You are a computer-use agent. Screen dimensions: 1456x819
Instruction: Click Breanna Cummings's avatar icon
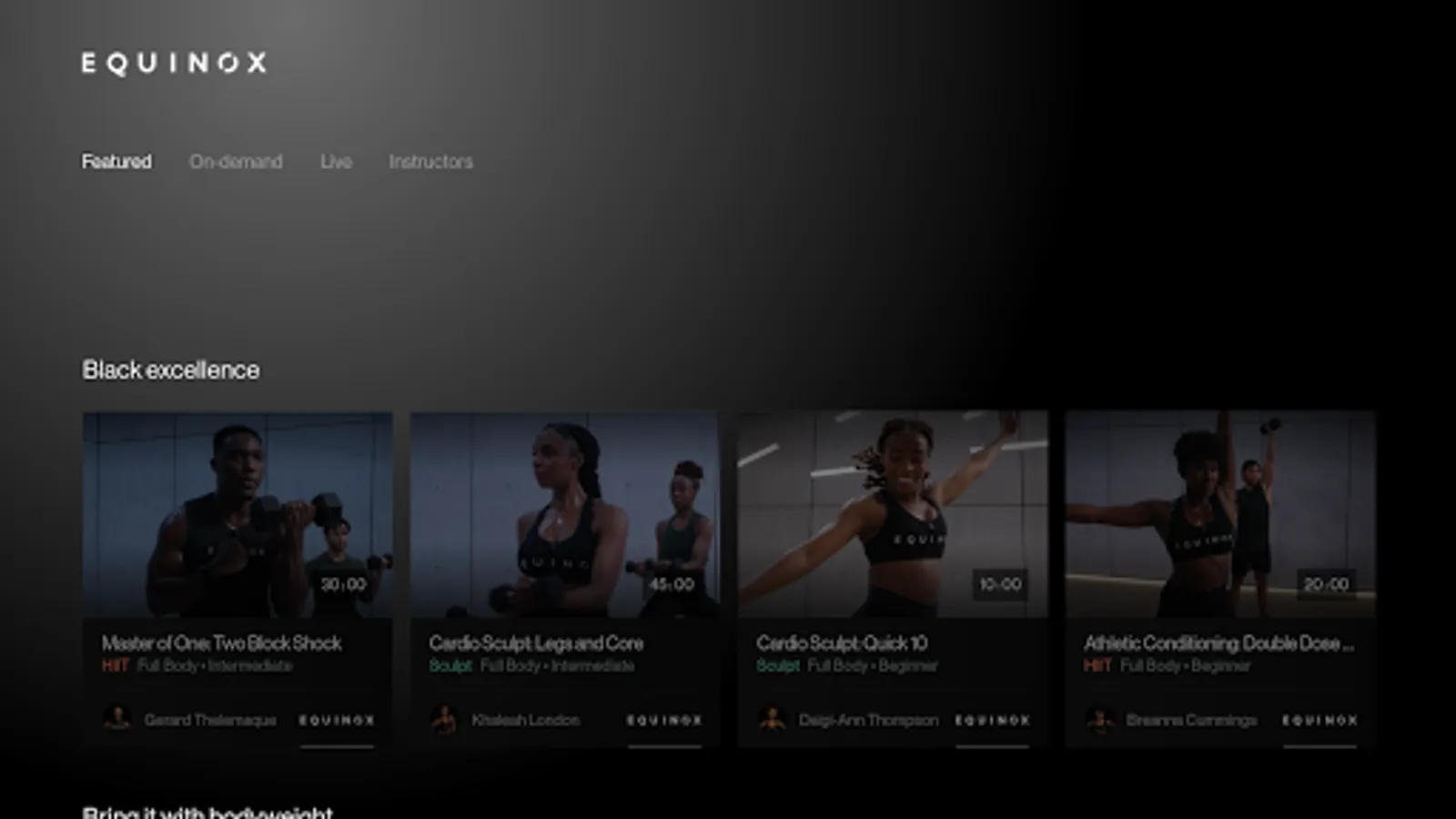[1099, 719]
